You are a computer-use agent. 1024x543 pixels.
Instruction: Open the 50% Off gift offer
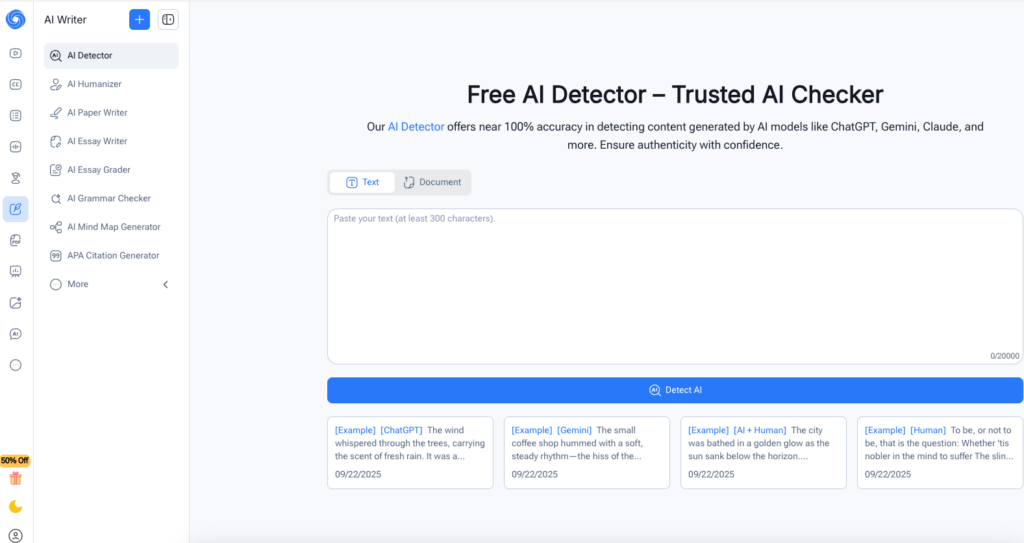tap(15, 471)
